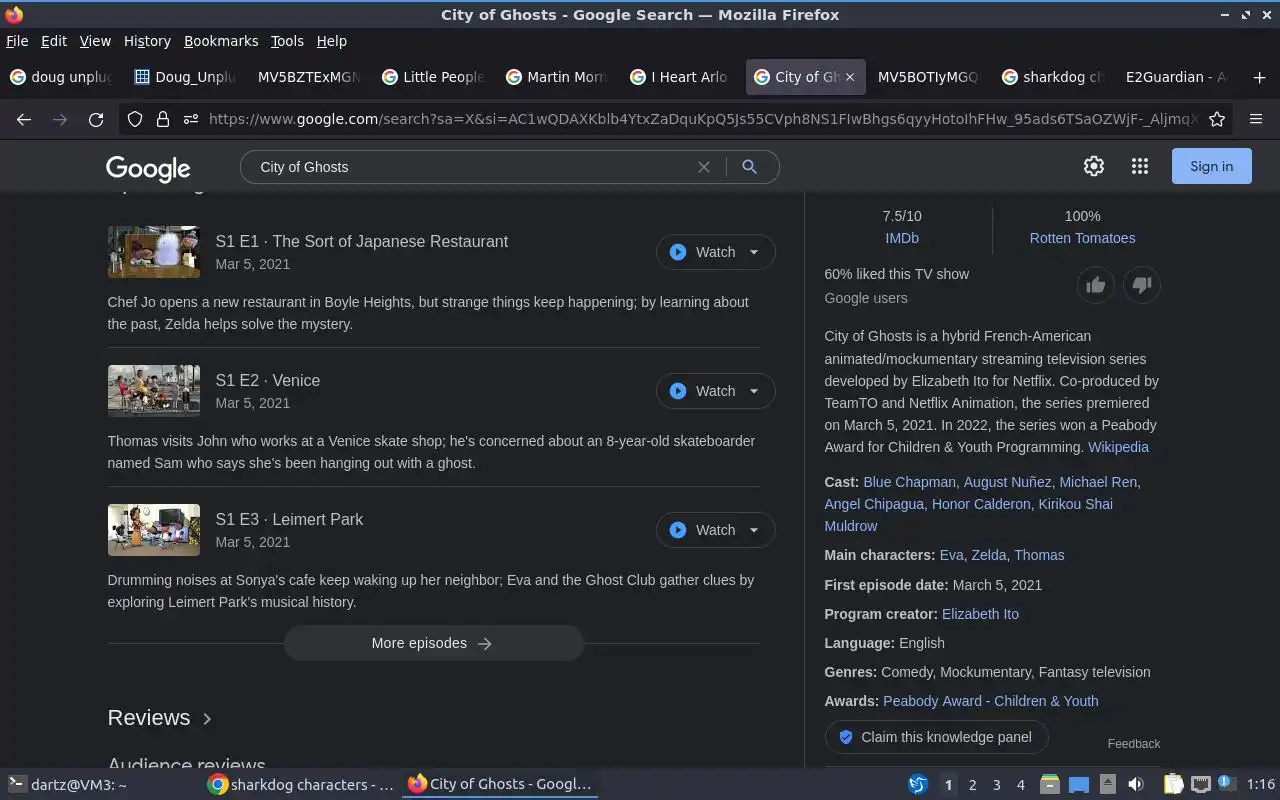
Task: Expand Watch options for Venice episode
Action: (x=754, y=391)
